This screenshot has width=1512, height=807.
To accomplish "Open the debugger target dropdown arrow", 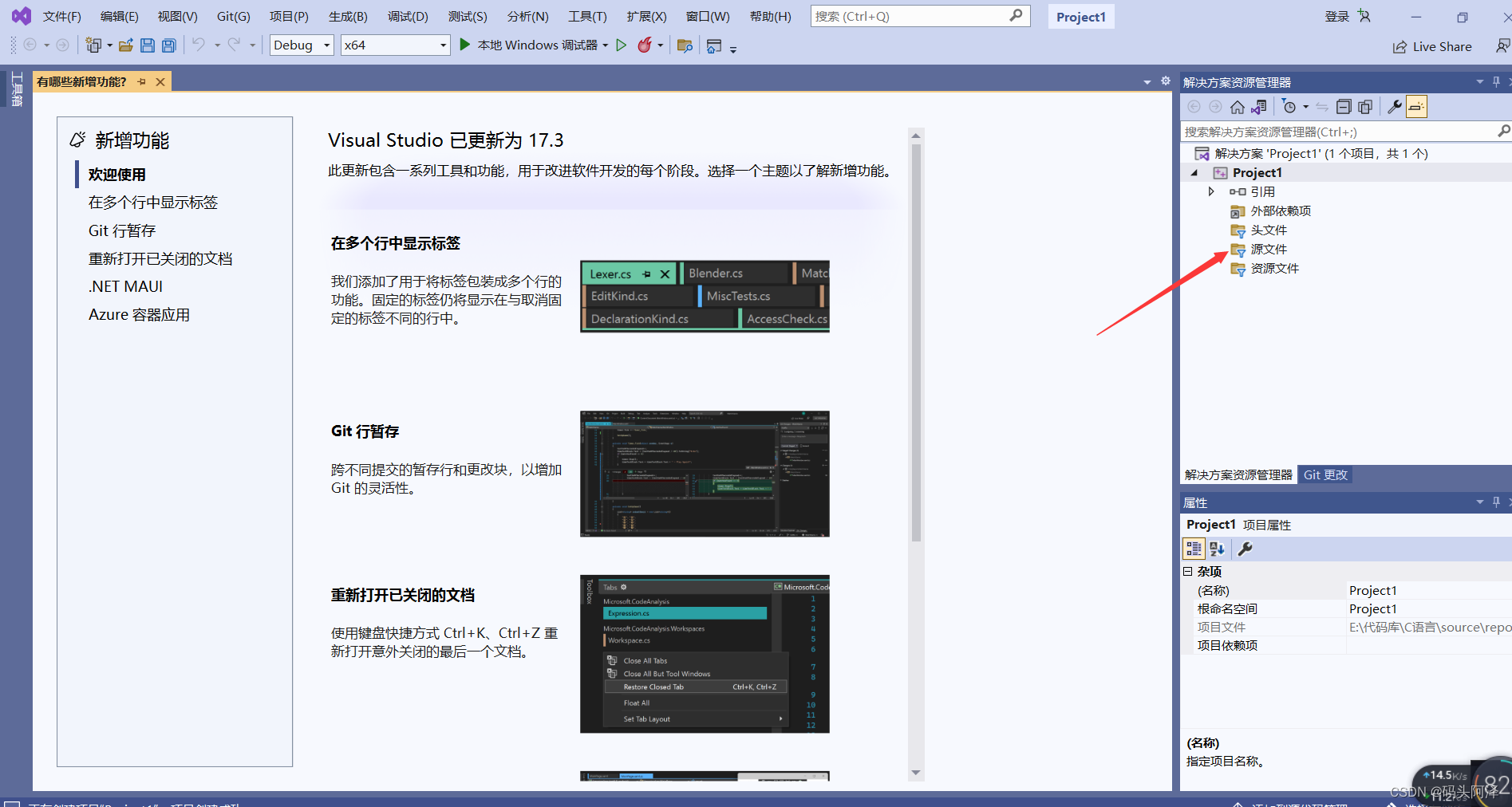I will 606,45.
